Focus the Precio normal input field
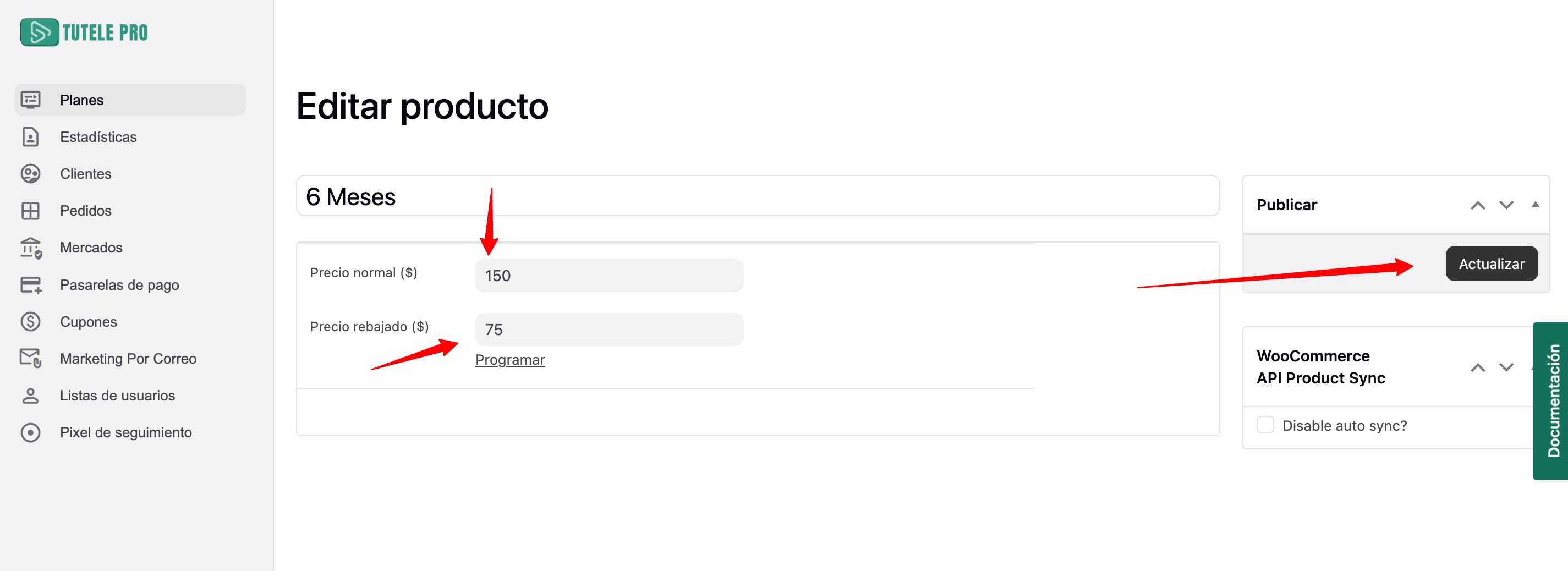This screenshot has width=1568, height=571. [x=608, y=276]
